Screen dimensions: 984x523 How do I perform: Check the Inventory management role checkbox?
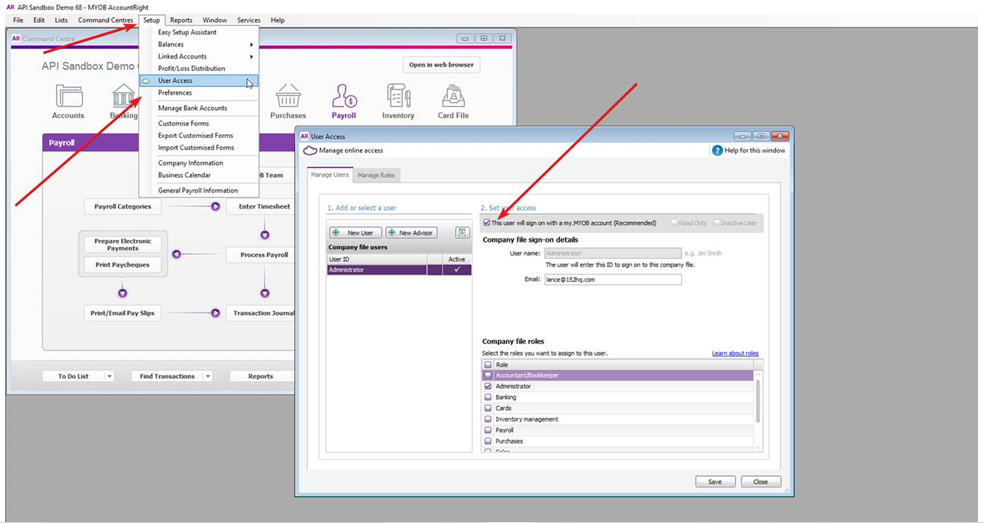(x=488, y=419)
